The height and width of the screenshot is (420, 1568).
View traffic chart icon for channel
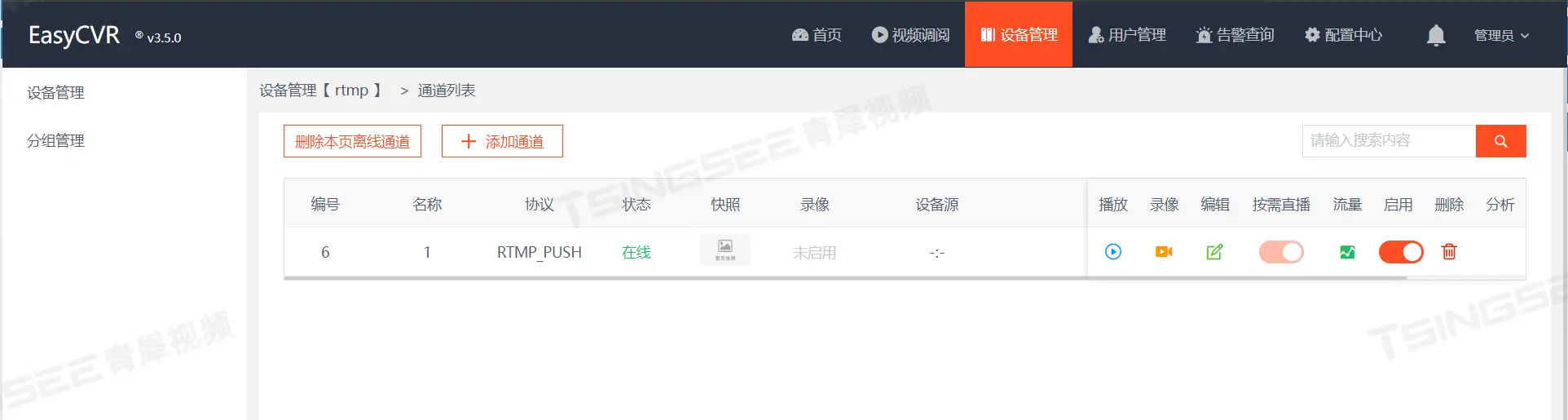click(x=1347, y=252)
